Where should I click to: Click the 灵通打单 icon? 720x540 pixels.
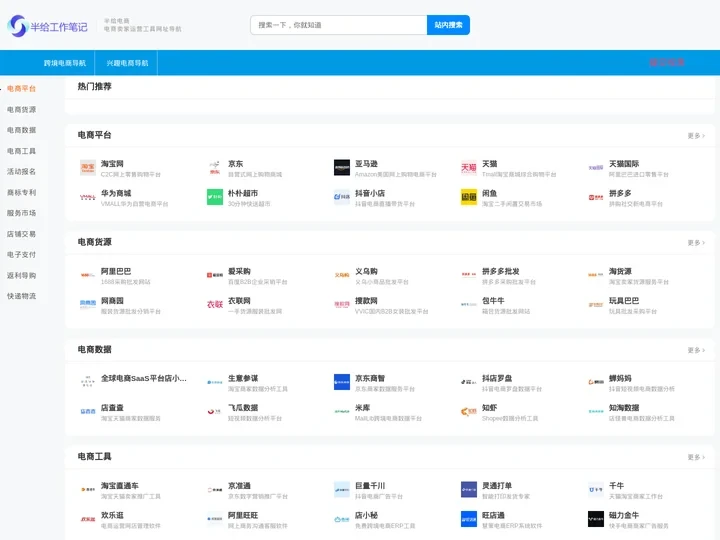469,490
